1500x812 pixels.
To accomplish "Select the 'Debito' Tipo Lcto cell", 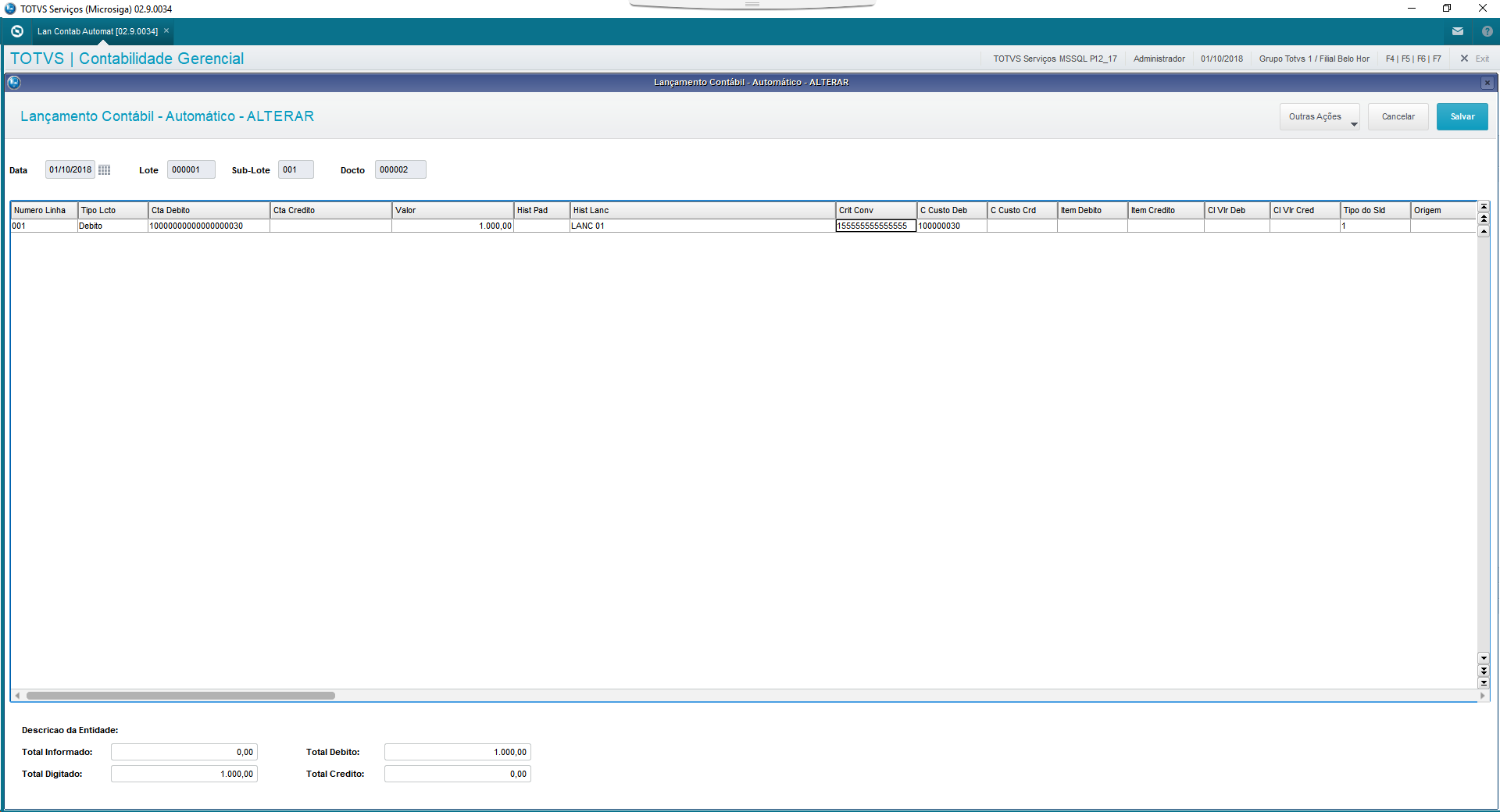I will [x=113, y=226].
